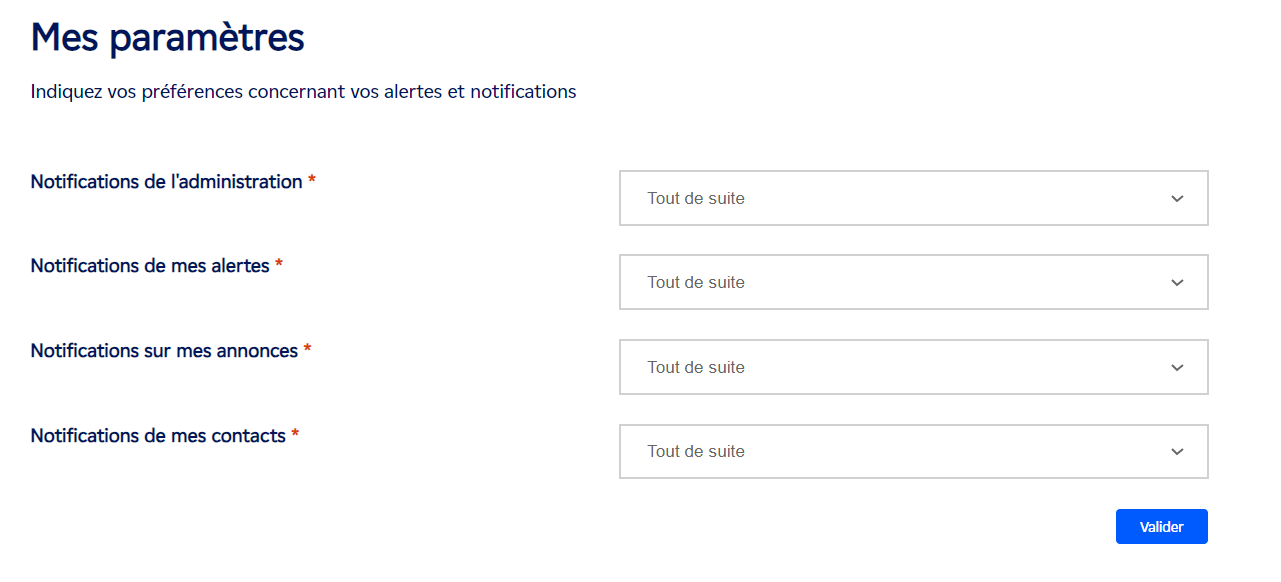
Task: Click the chevron on the alertes notifications dropdown
Action: (x=1178, y=282)
